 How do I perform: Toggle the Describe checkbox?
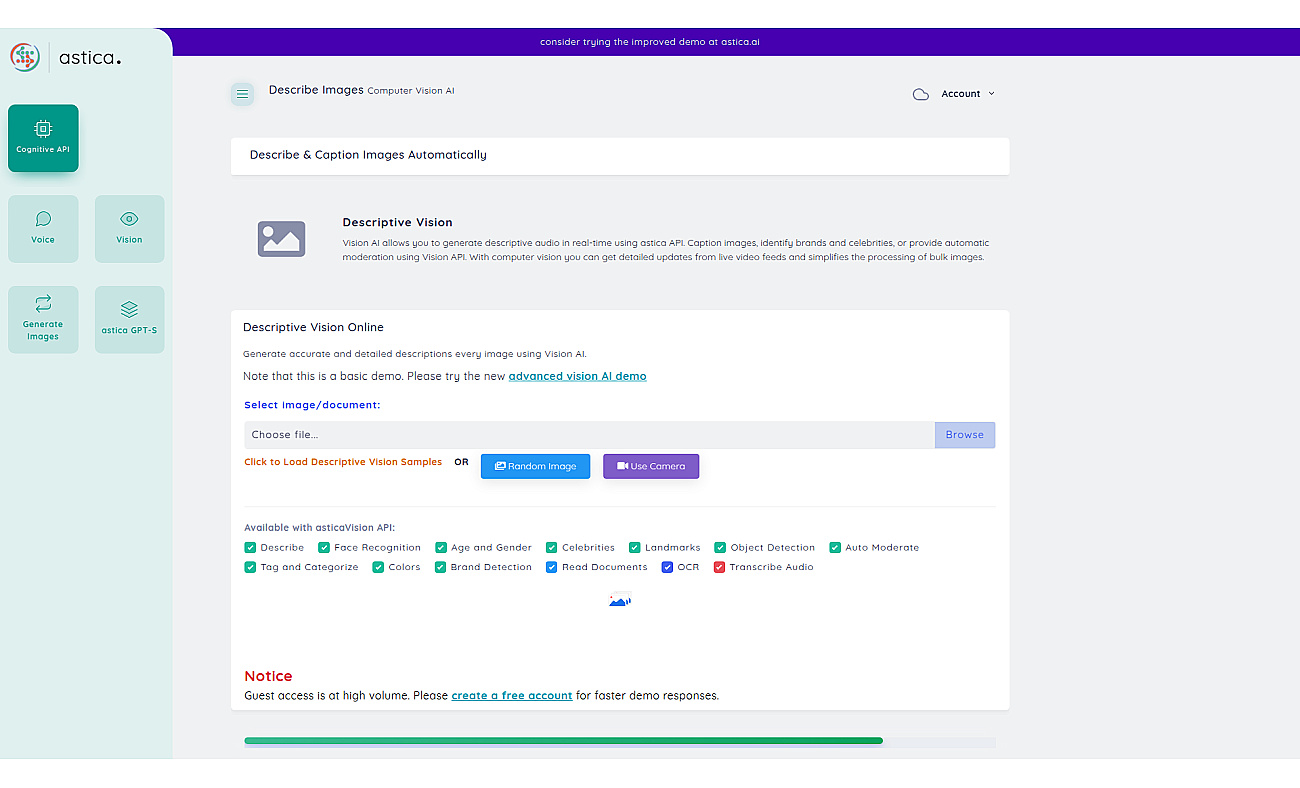(250, 548)
